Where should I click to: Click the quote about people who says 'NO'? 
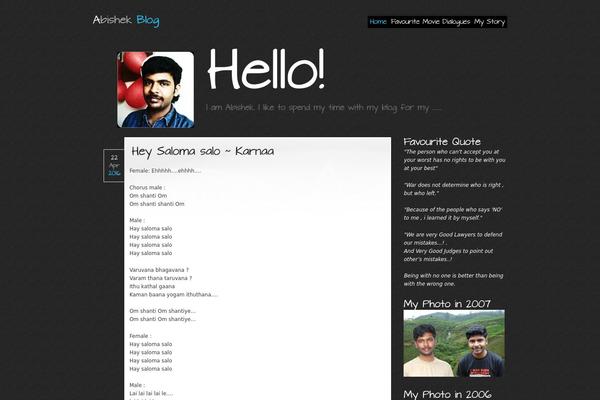453,214
